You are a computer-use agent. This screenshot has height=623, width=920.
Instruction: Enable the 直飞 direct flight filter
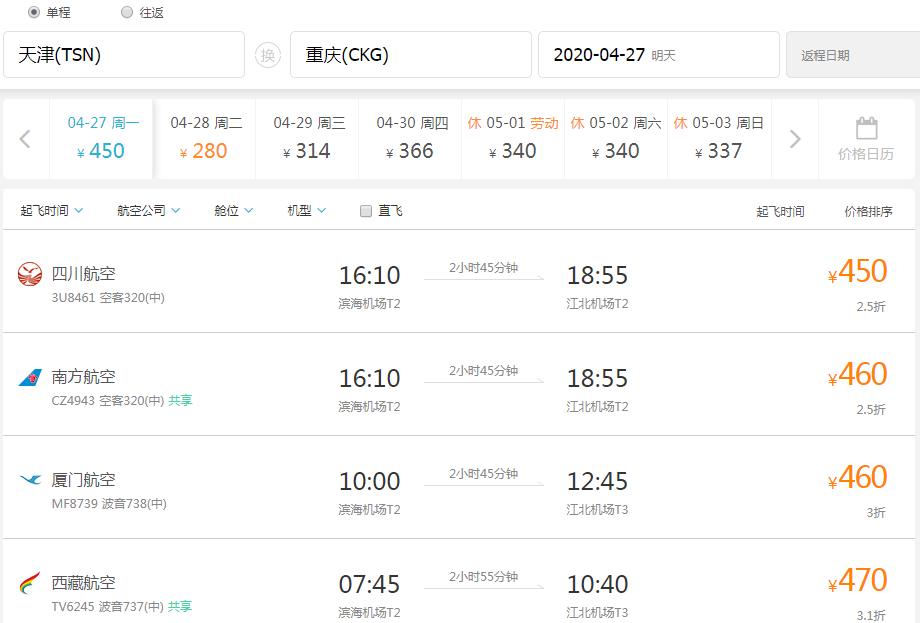(365, 210)
